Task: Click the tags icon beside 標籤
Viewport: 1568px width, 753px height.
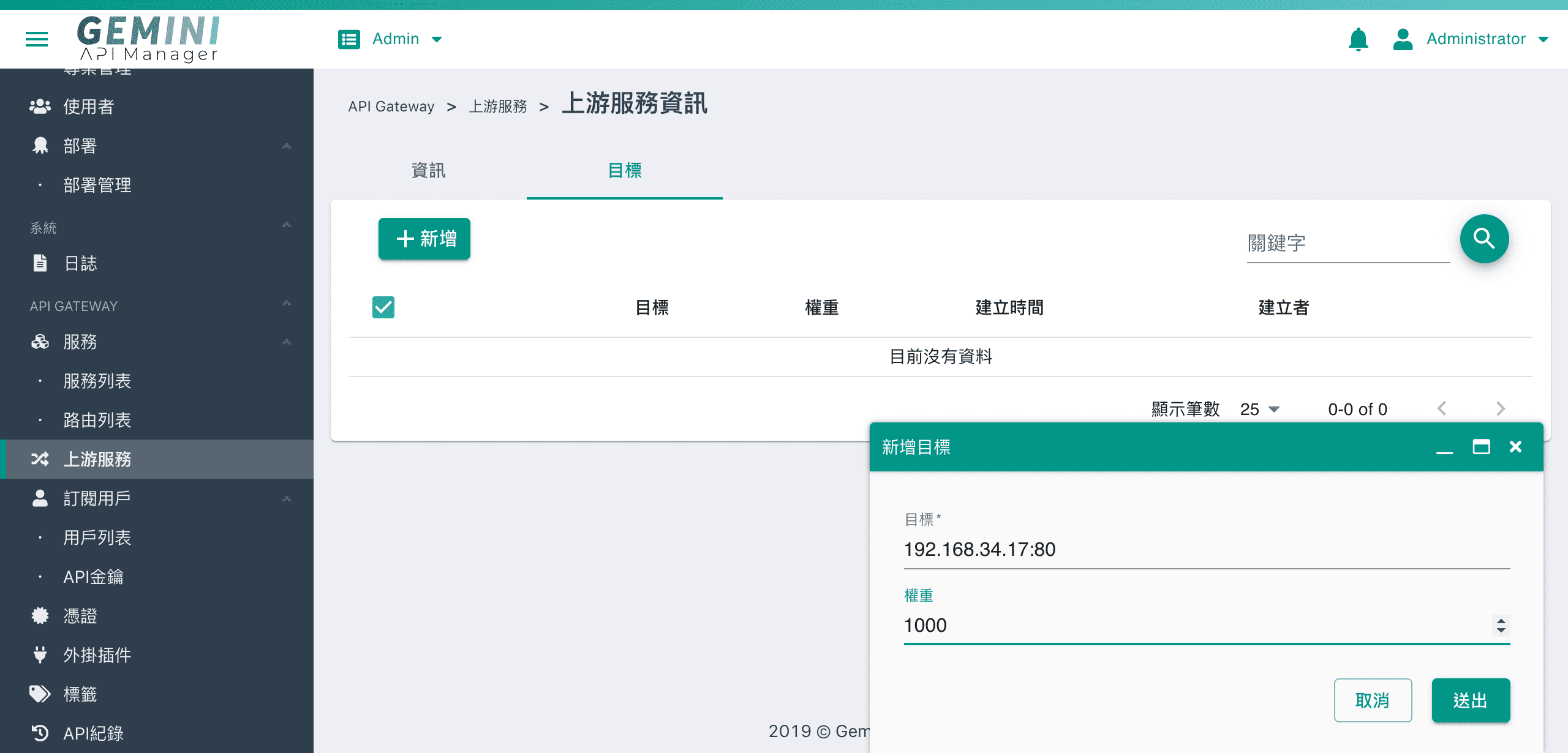Action: pos(40,694)
